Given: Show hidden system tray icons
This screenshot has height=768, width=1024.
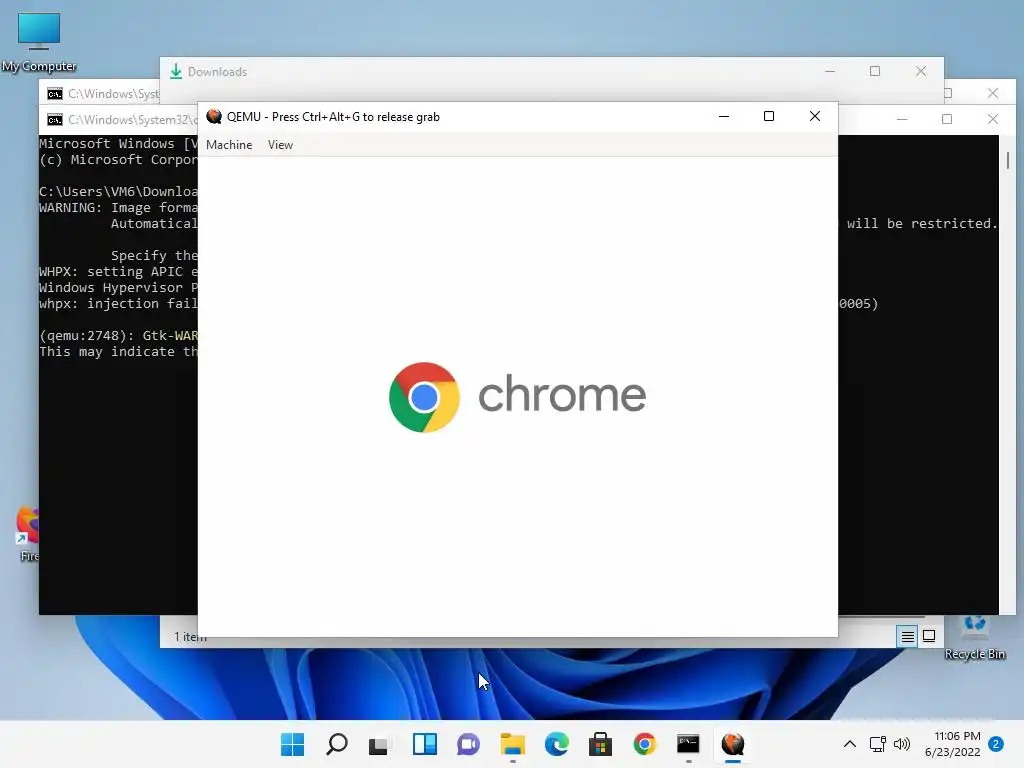Looking at the screenshot, I should 849,744.
